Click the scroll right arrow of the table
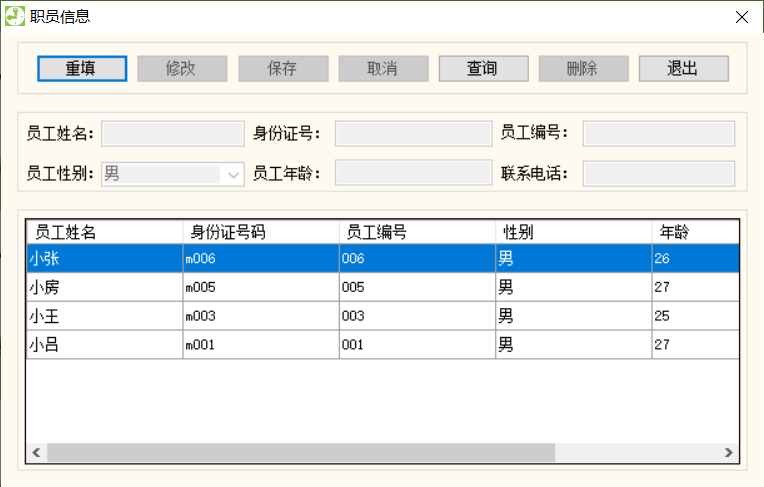The width and height of the screenshot is (764, 487). coord(728,452)
